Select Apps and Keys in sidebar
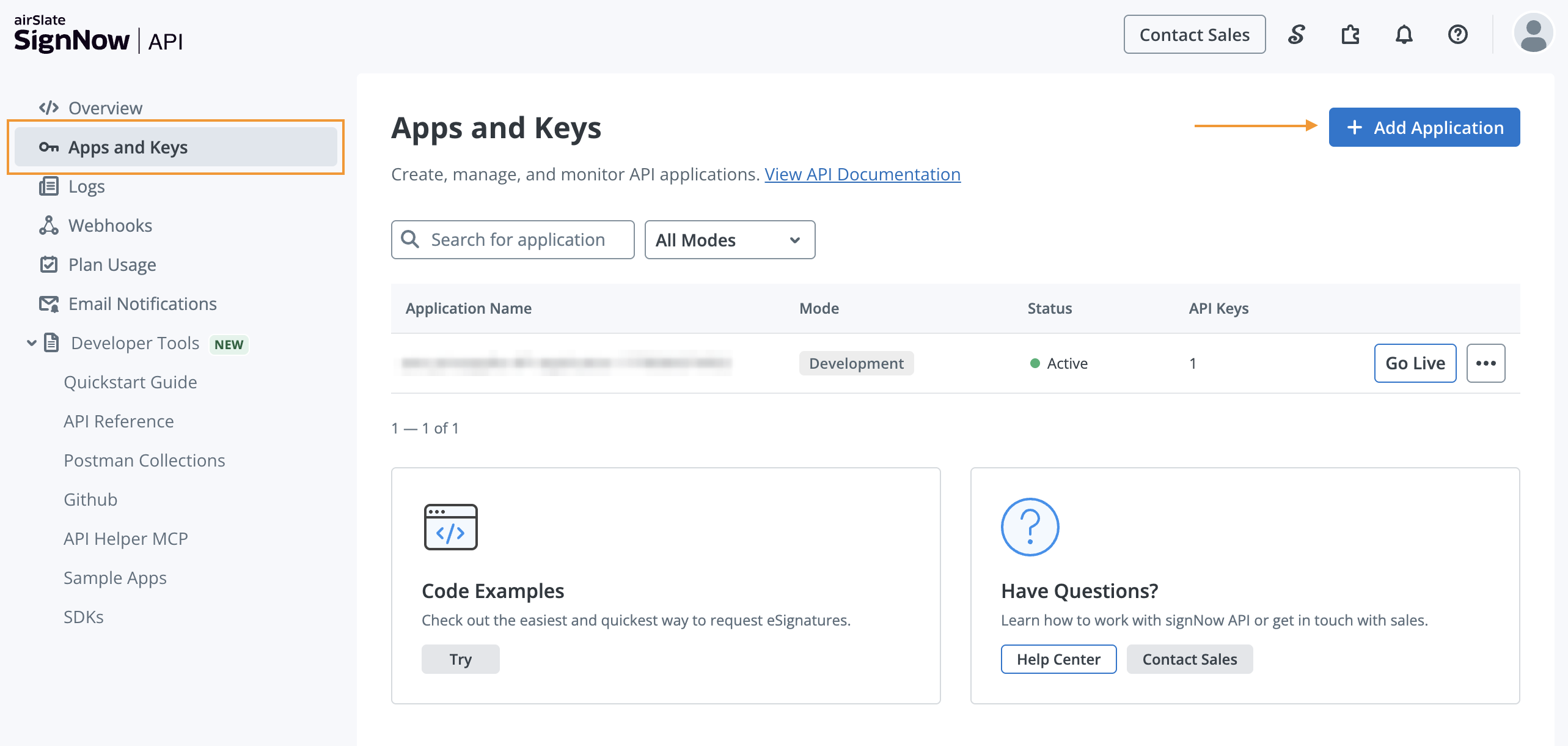This screenshot has height=746, width=1568. [x=176, y=147]
